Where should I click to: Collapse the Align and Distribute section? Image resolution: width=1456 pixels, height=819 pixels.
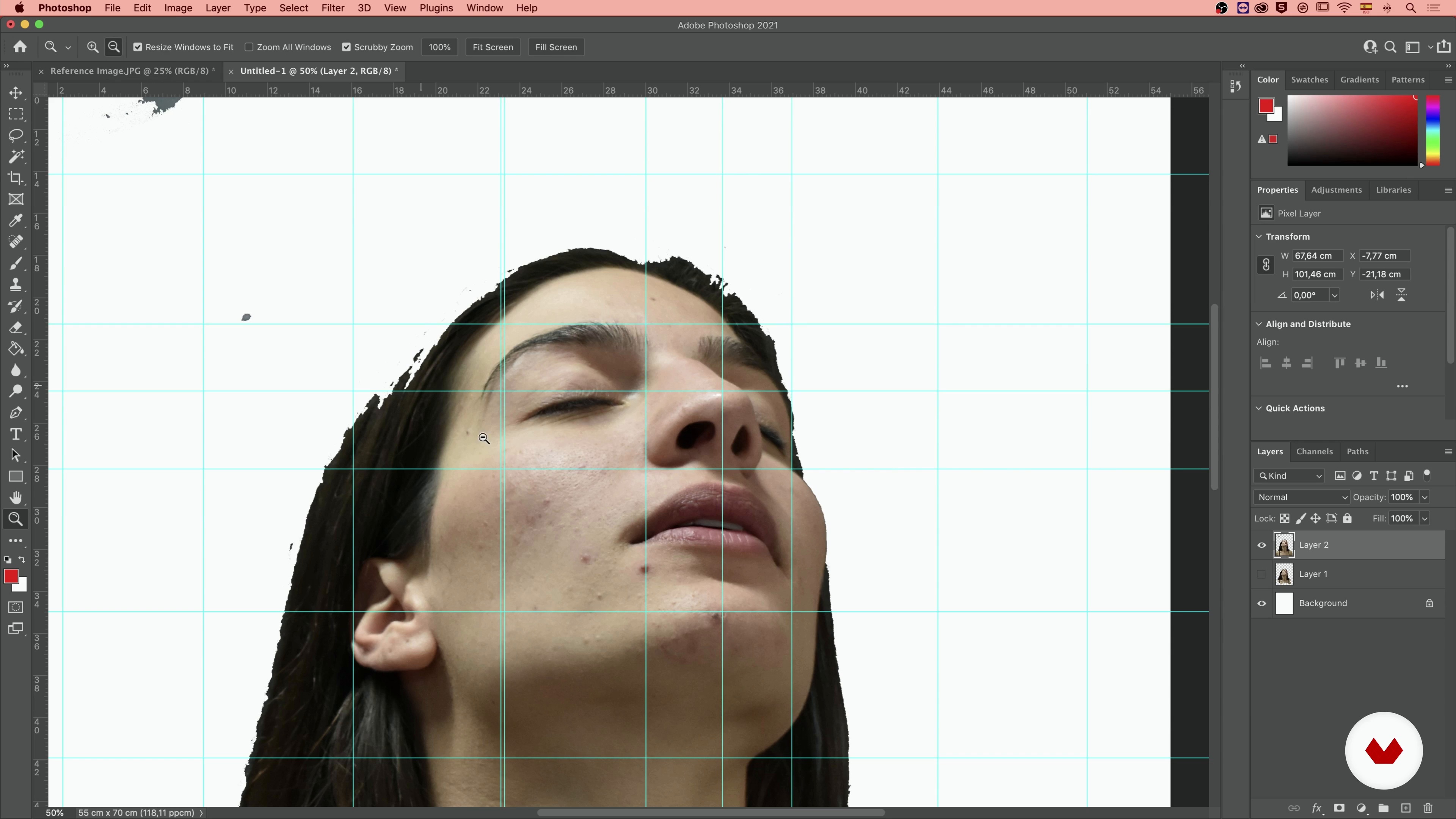tap(1259, 325)
